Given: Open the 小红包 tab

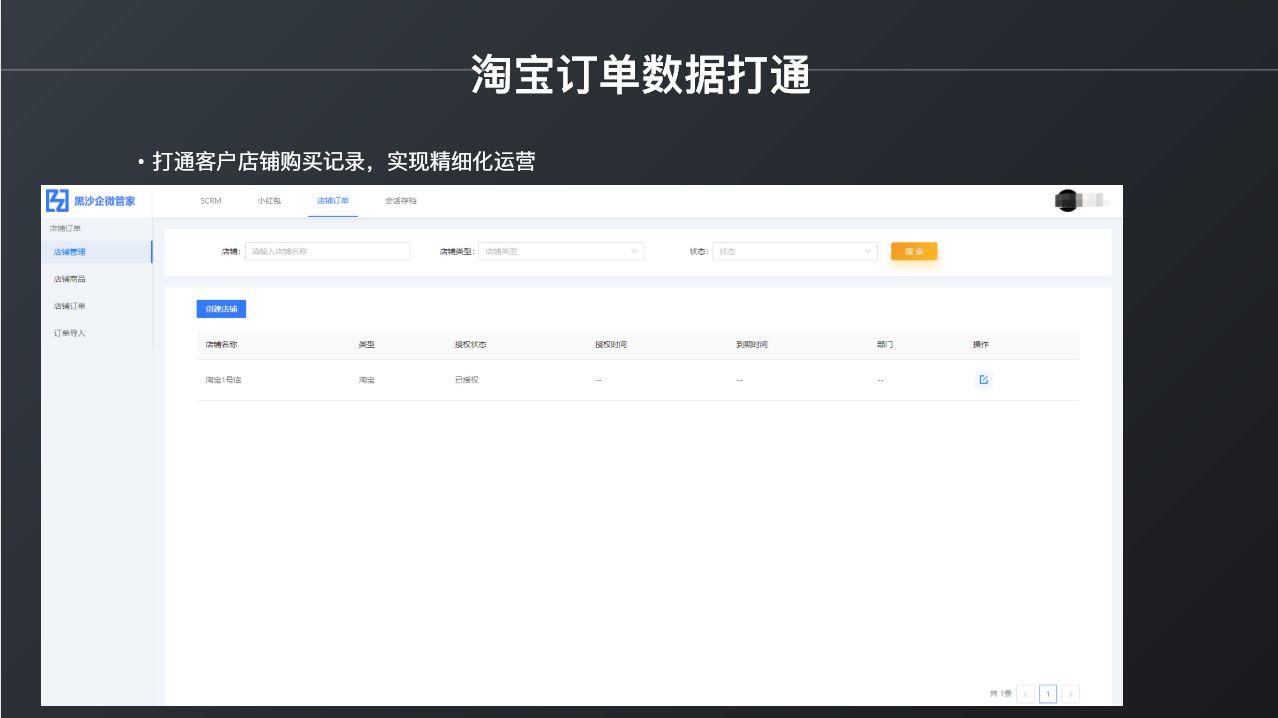Looking at the screenshot, I should [x=269, y=201].
